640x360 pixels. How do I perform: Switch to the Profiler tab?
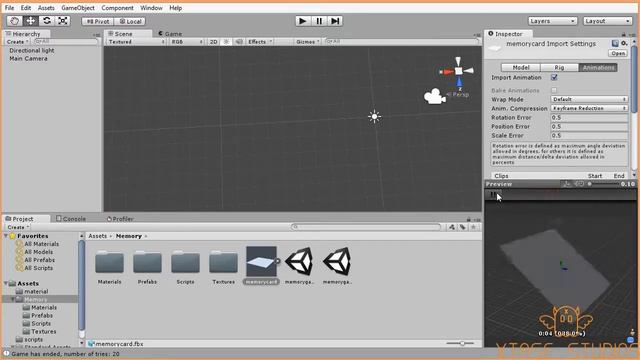click(x=120, y=219)
